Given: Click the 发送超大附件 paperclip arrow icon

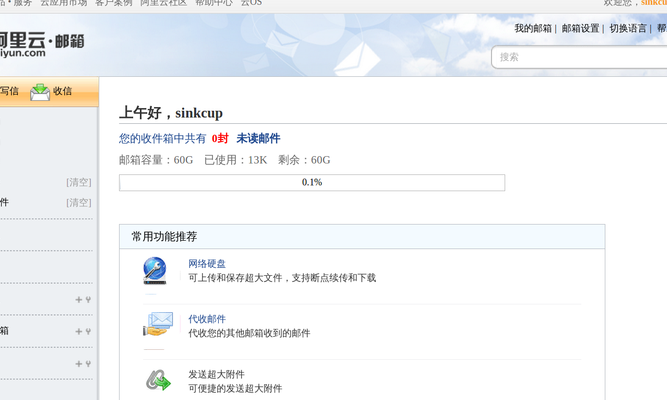Looking at the screenshot, I should point(158,380).
